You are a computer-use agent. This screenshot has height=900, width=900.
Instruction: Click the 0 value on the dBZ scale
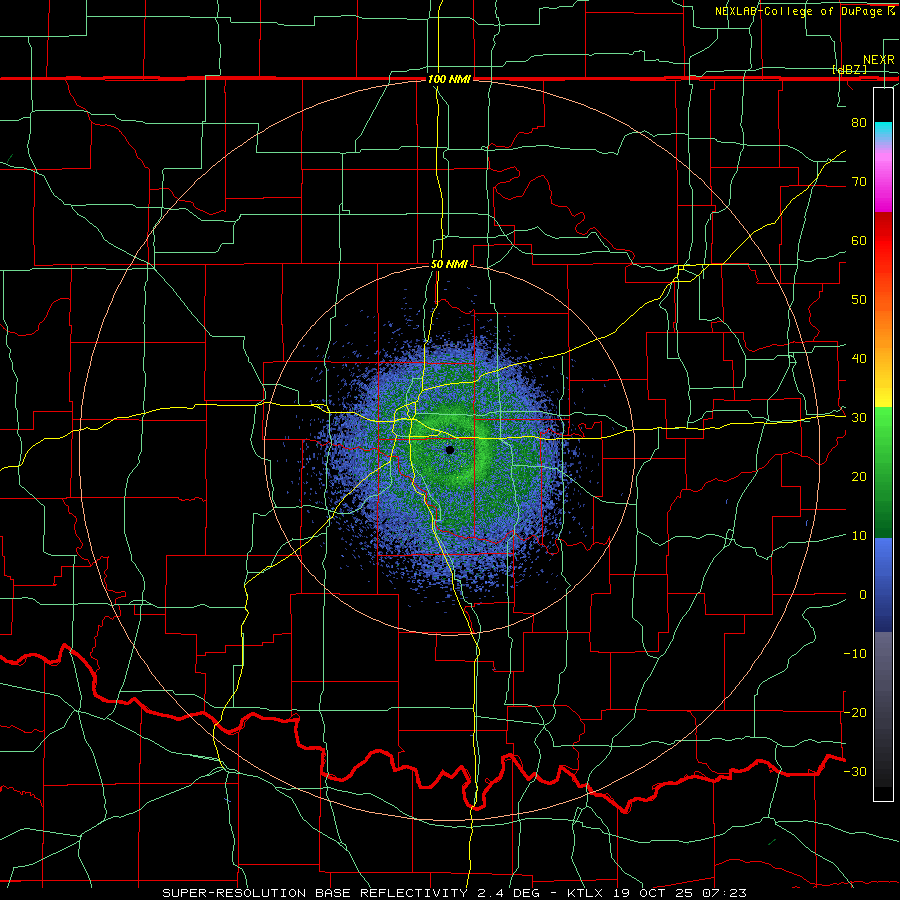pos(863,595)
